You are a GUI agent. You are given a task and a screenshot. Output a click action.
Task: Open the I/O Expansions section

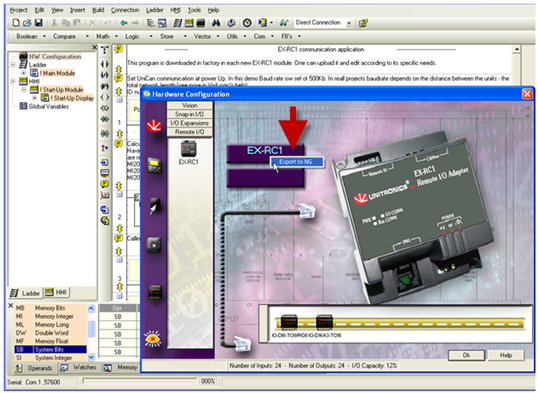click(x=189, y=123)
